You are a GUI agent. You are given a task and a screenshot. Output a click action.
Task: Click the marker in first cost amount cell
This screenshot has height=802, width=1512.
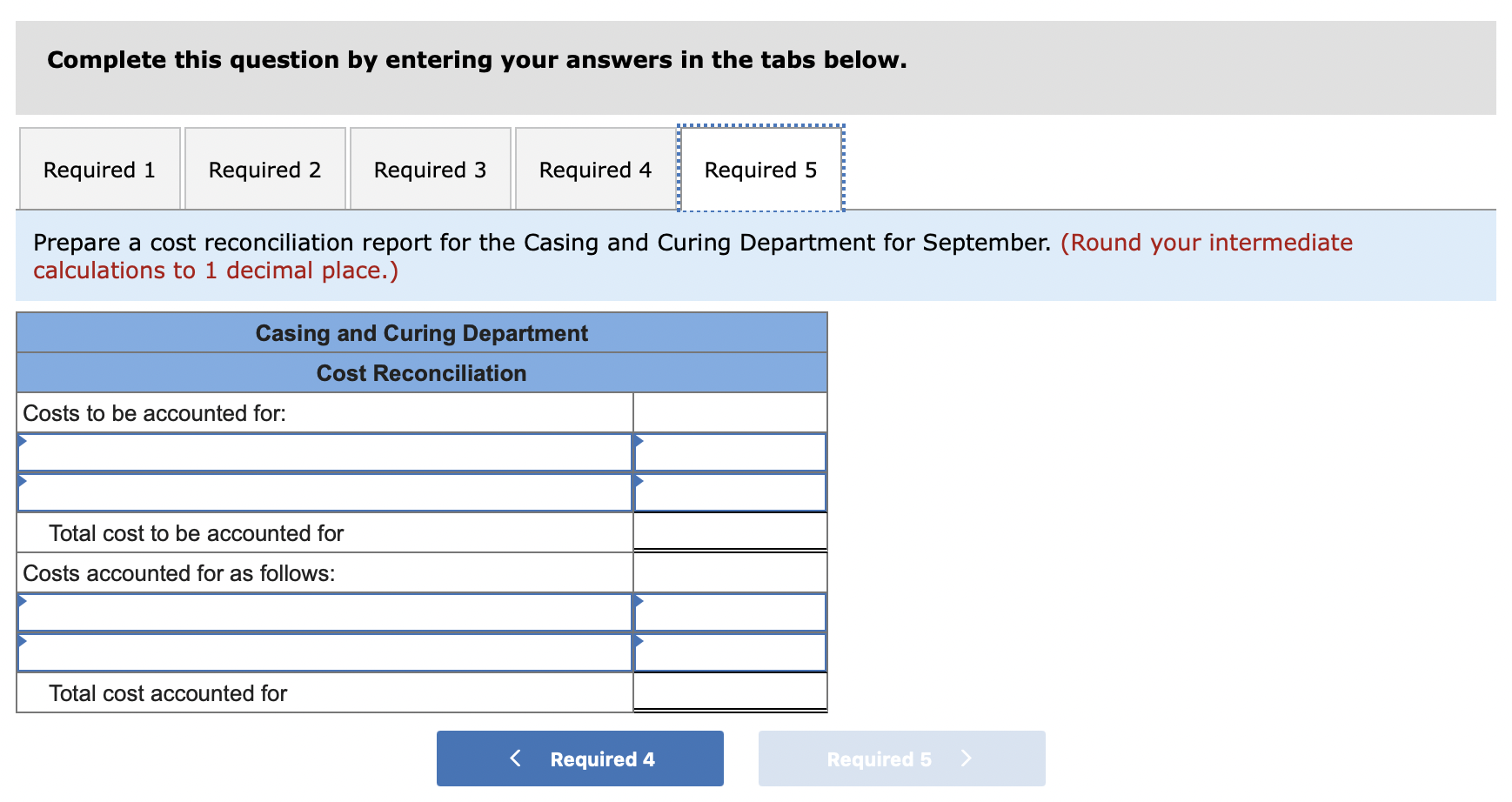640,441
